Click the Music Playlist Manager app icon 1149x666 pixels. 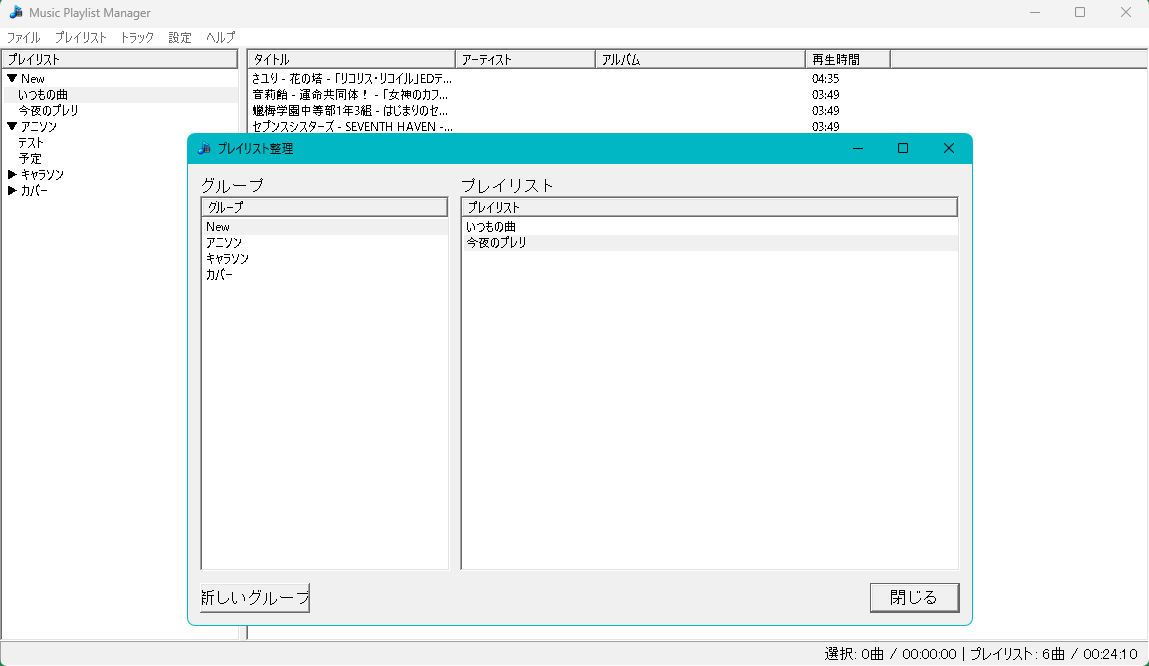(x=15, y=12)
